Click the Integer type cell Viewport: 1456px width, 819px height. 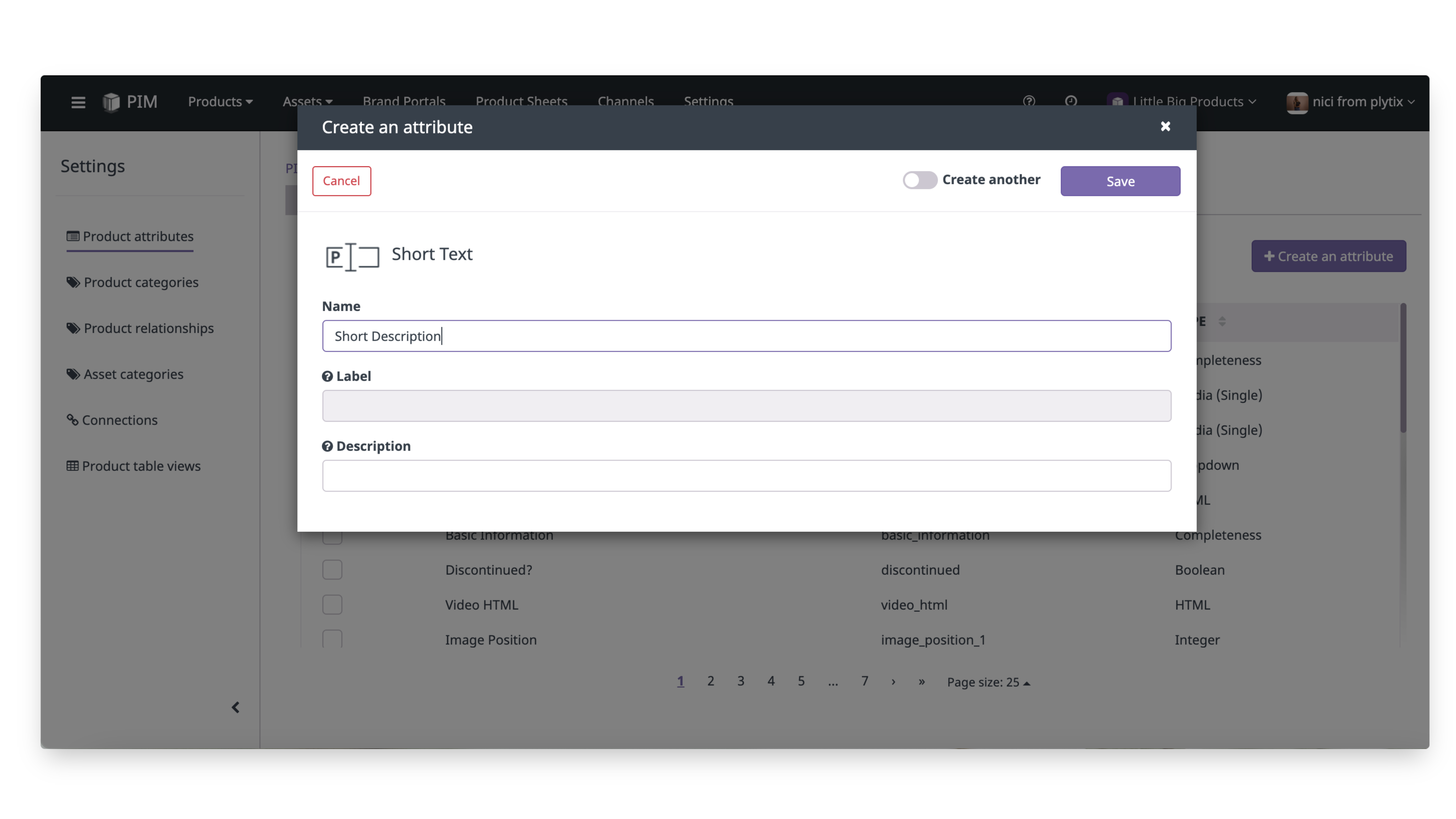pyautogui.click(x=1197, y=640)
